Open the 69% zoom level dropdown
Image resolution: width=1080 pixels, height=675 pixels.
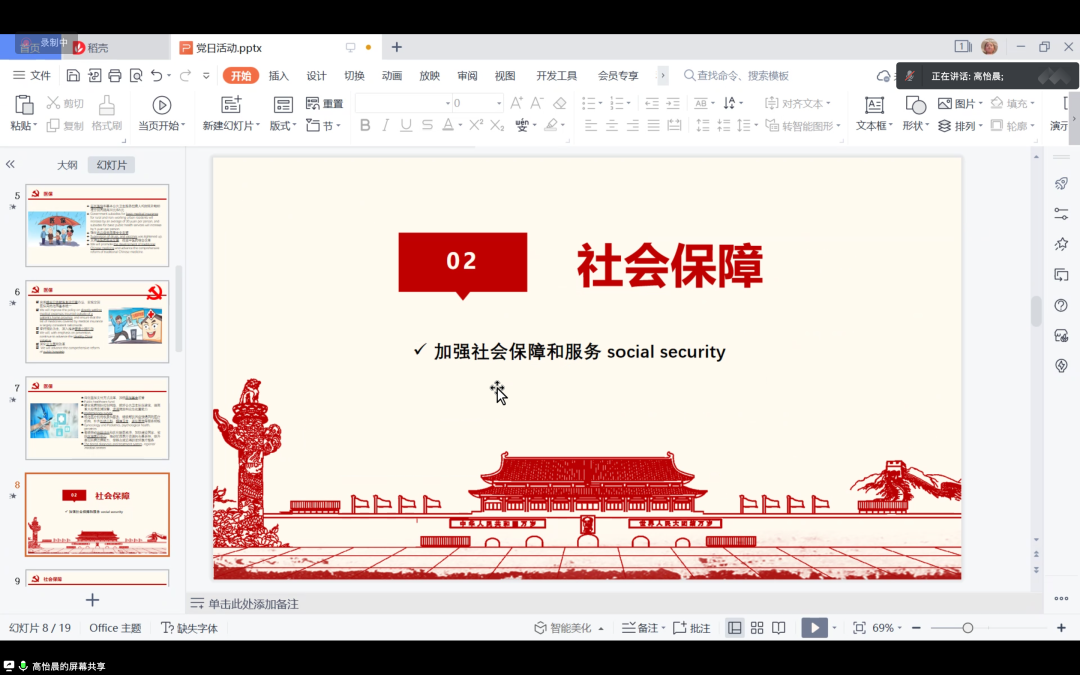(886, 627)
